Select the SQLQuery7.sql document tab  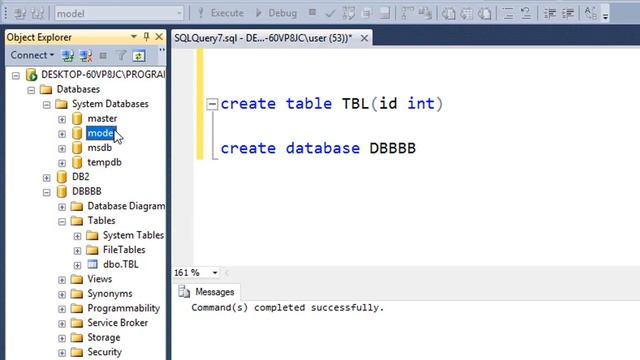point(263,38)
